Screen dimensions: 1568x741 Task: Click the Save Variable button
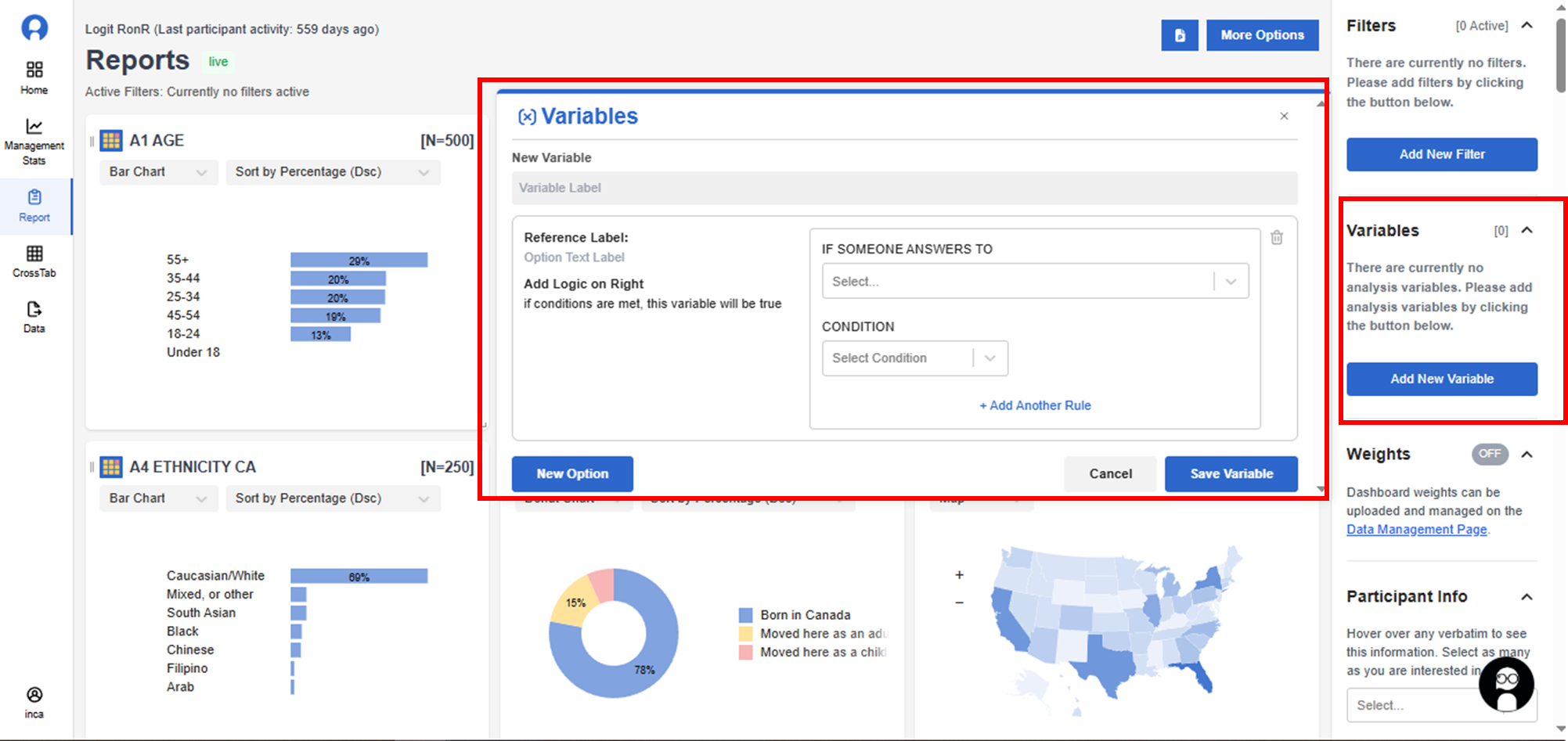[x=1231, y=474]
